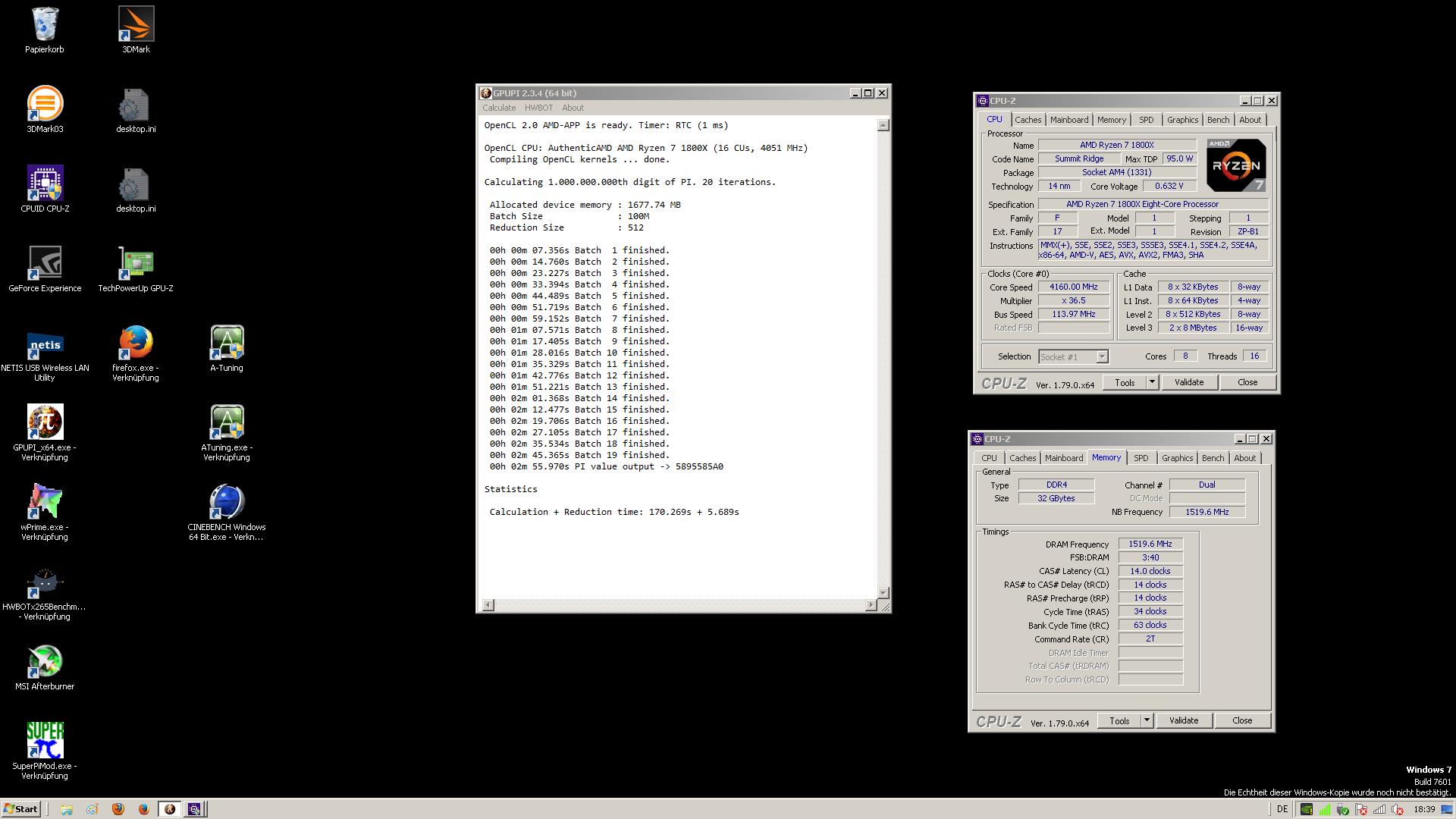Click Tools button in lower CPU-Z window

pos(1119,720)
